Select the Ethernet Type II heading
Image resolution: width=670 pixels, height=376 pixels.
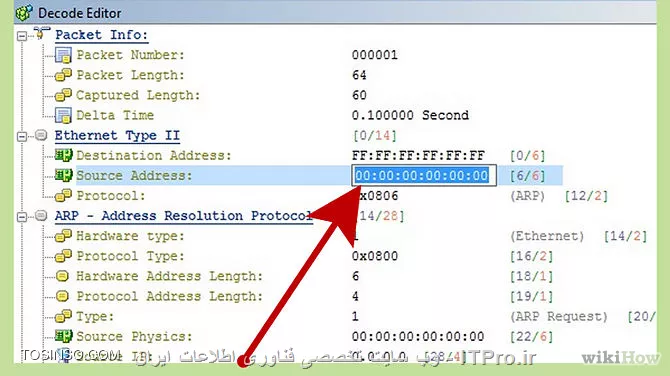point(117,136)
